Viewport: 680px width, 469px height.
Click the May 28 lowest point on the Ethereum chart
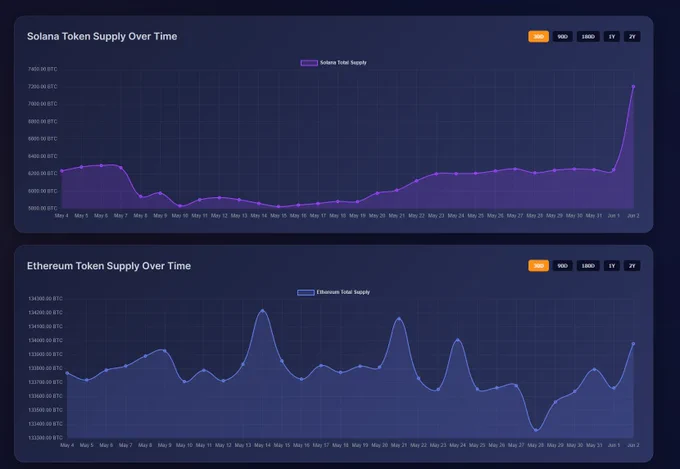[536, 430]
